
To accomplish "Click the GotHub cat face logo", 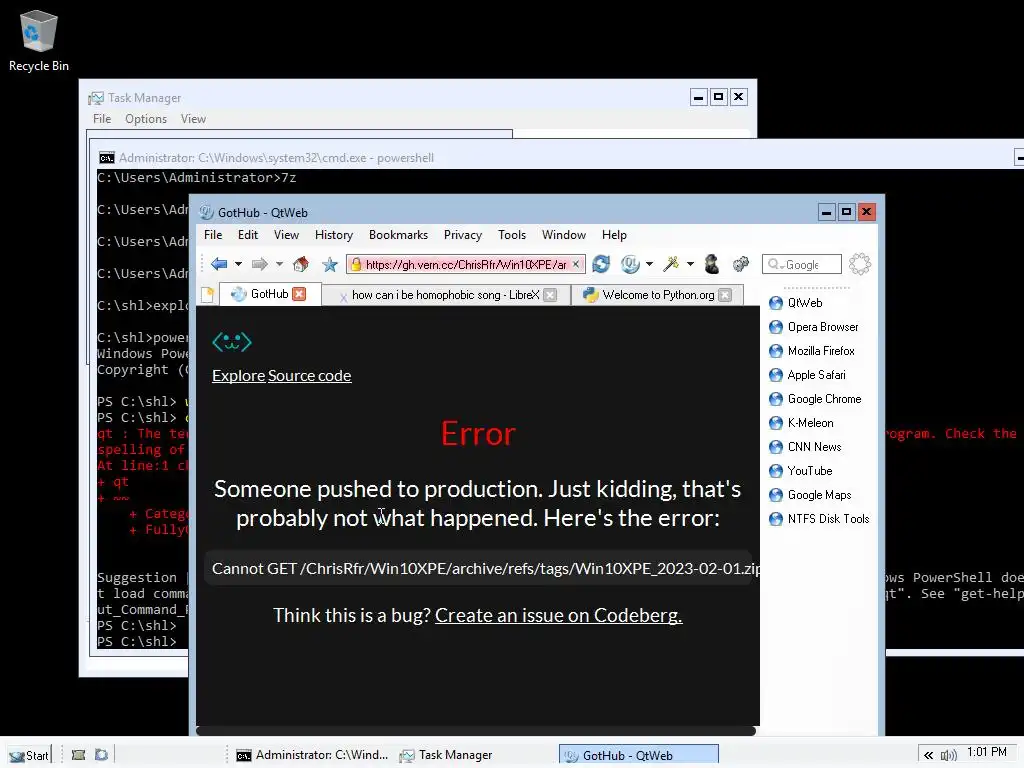I will [x=232, y=342].
